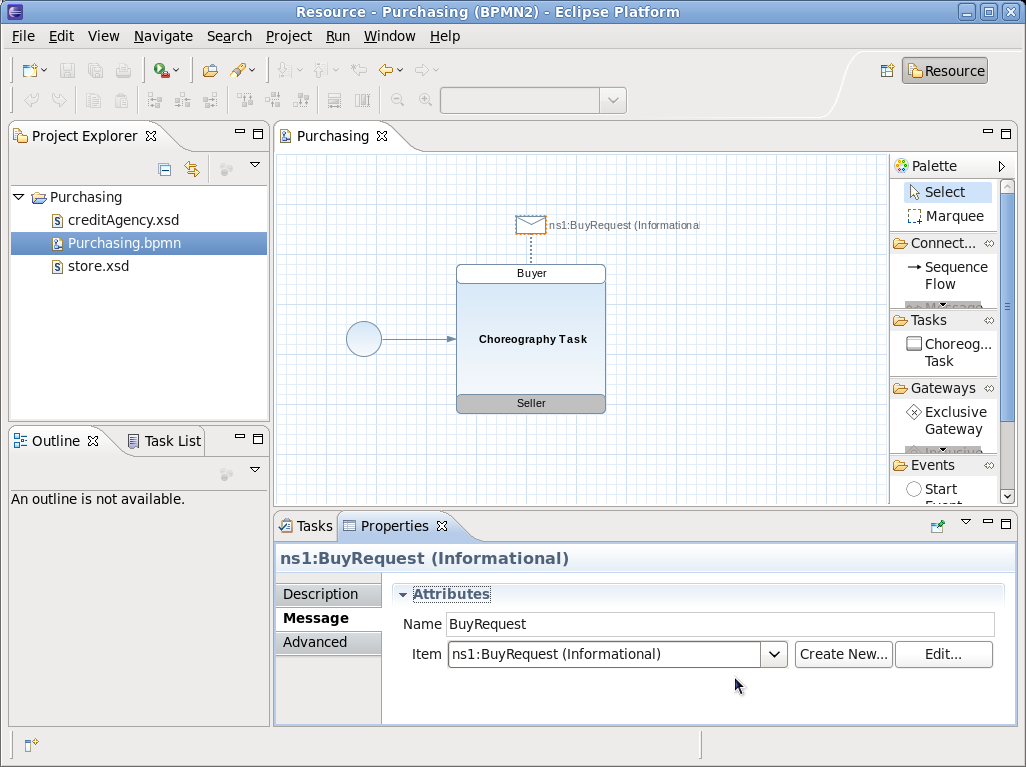Collapse the Tasks palette drawer

[x=944, y=320]
